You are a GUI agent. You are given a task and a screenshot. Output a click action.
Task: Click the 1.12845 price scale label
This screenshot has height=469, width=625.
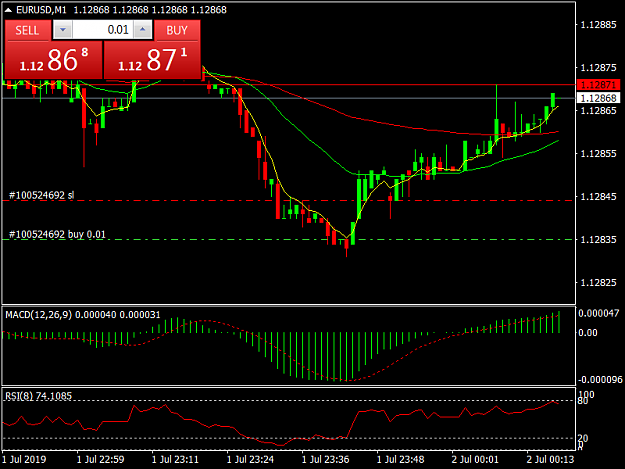point(598,196)
